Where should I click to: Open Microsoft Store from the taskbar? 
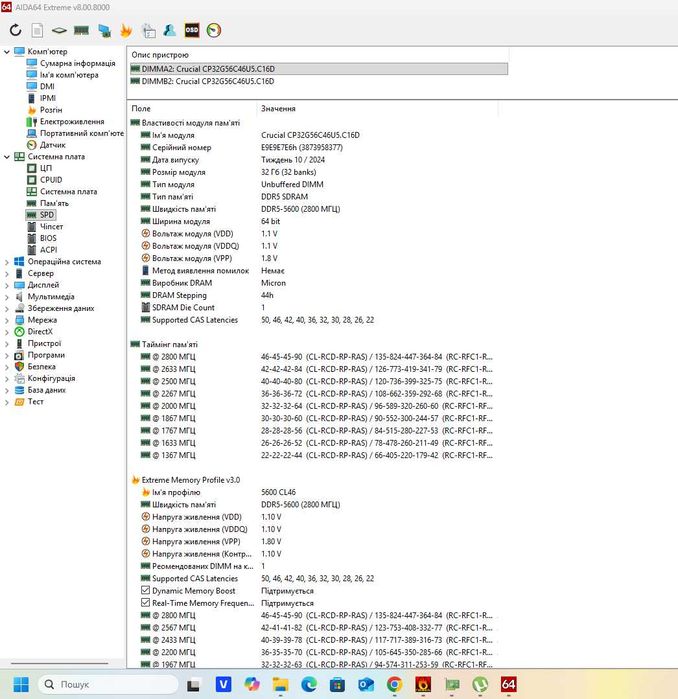(x=337, y=684)
